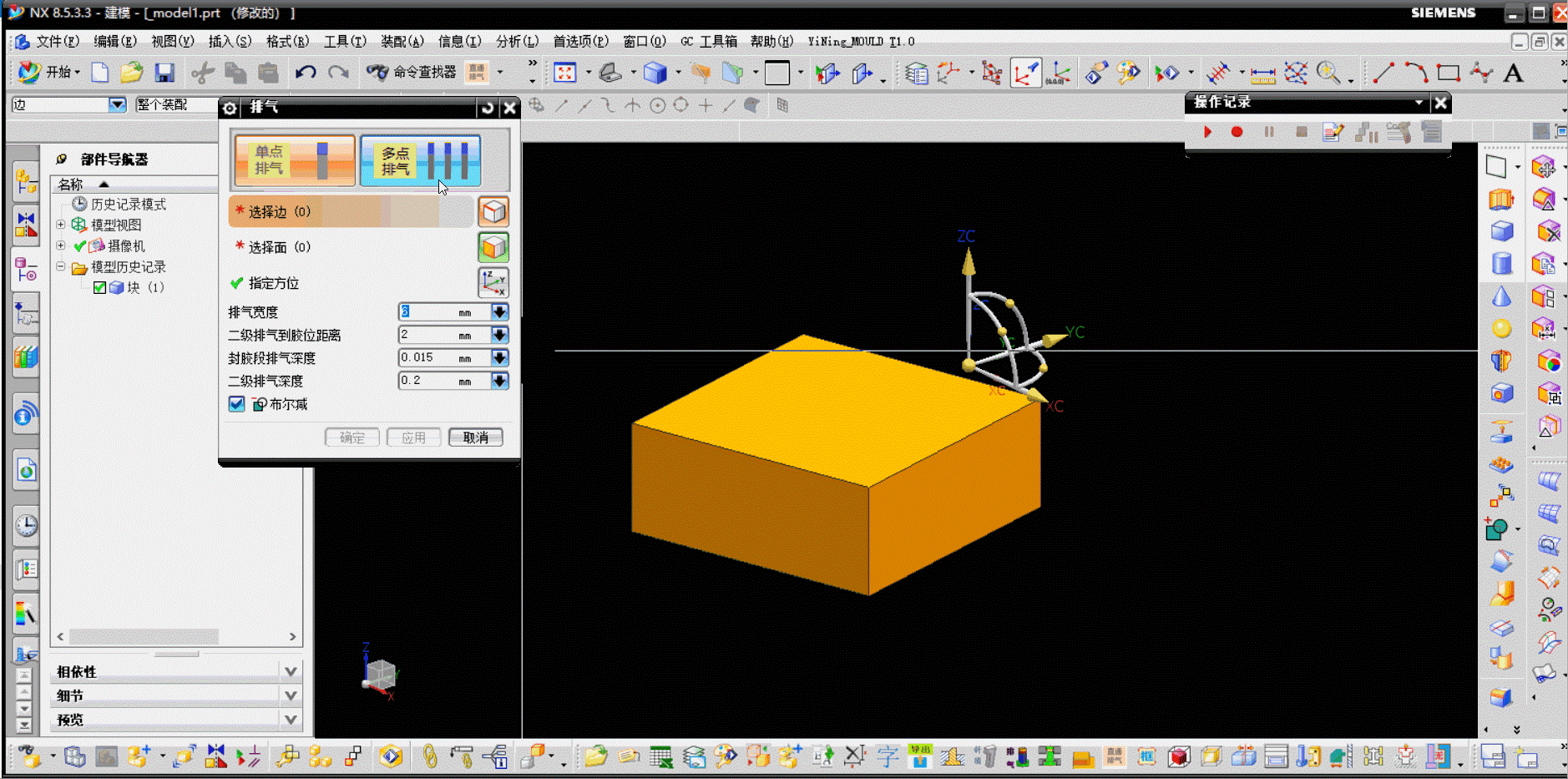Click the yellow block in the viewport

coord(835,463)
